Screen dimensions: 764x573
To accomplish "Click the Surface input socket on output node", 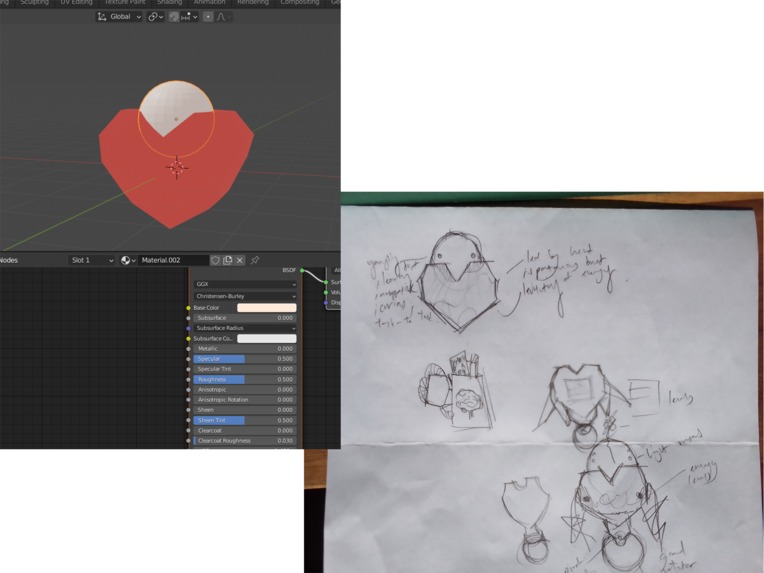I will (x=326, y=283).
